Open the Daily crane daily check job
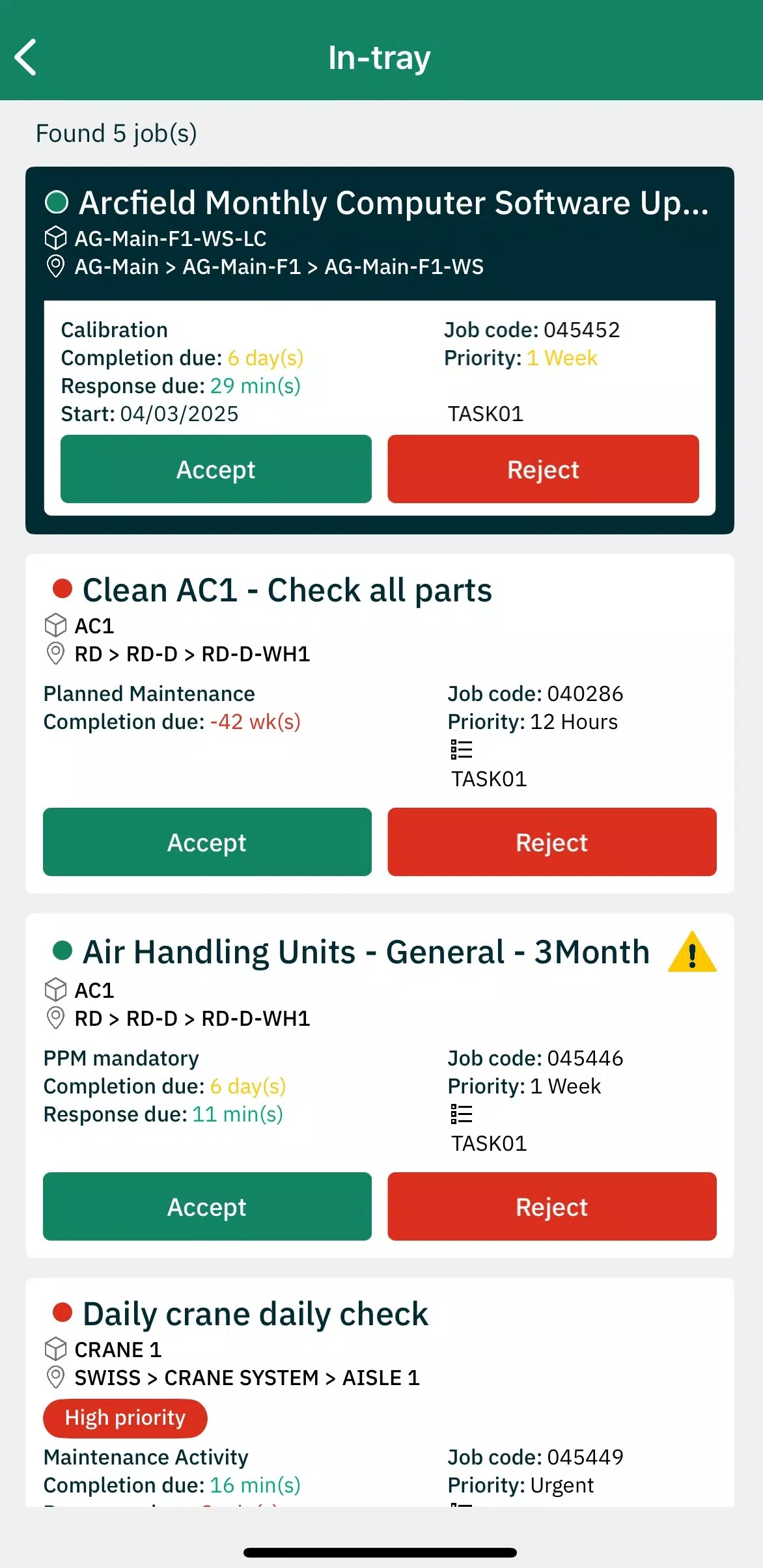 255,1314
